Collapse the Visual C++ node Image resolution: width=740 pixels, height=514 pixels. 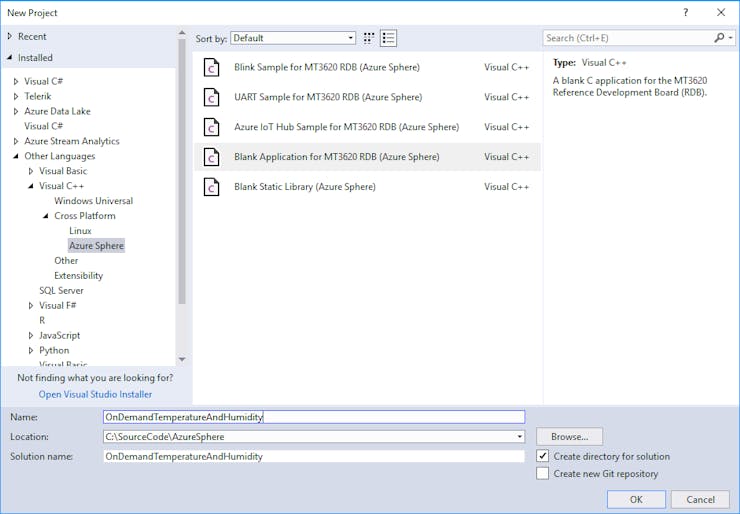[x=31, y=186]
